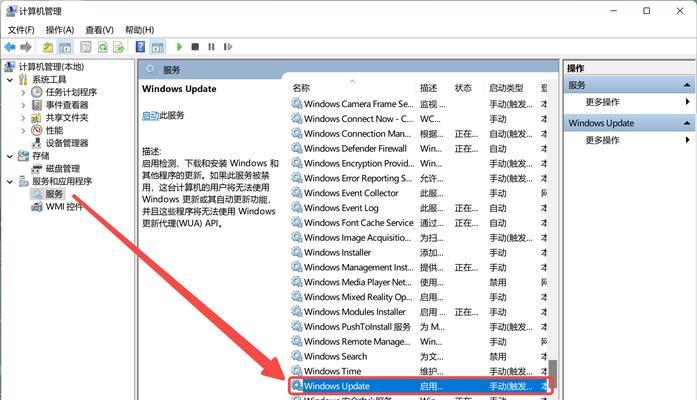Open 设备管理器 in the tree
The height and width of the screenshot is (400, 697).
pyautogui.click(x=67, y=143)
